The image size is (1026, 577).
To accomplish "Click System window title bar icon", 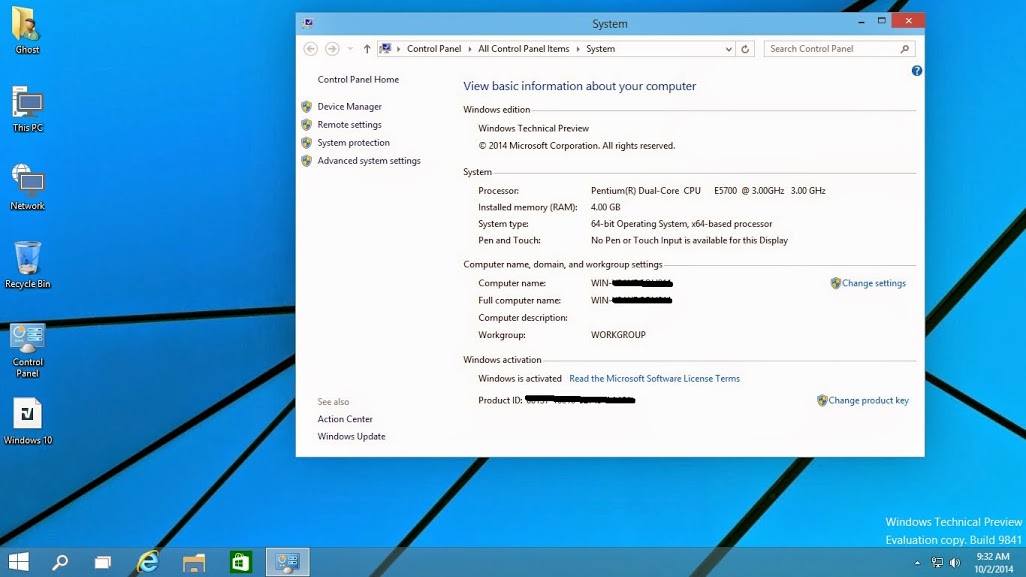I will tap(308, 24).
